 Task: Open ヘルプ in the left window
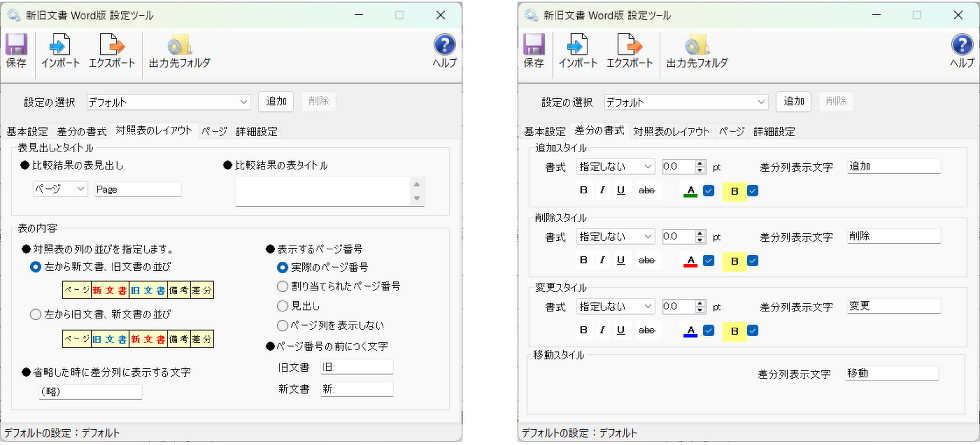pos(444,50)
